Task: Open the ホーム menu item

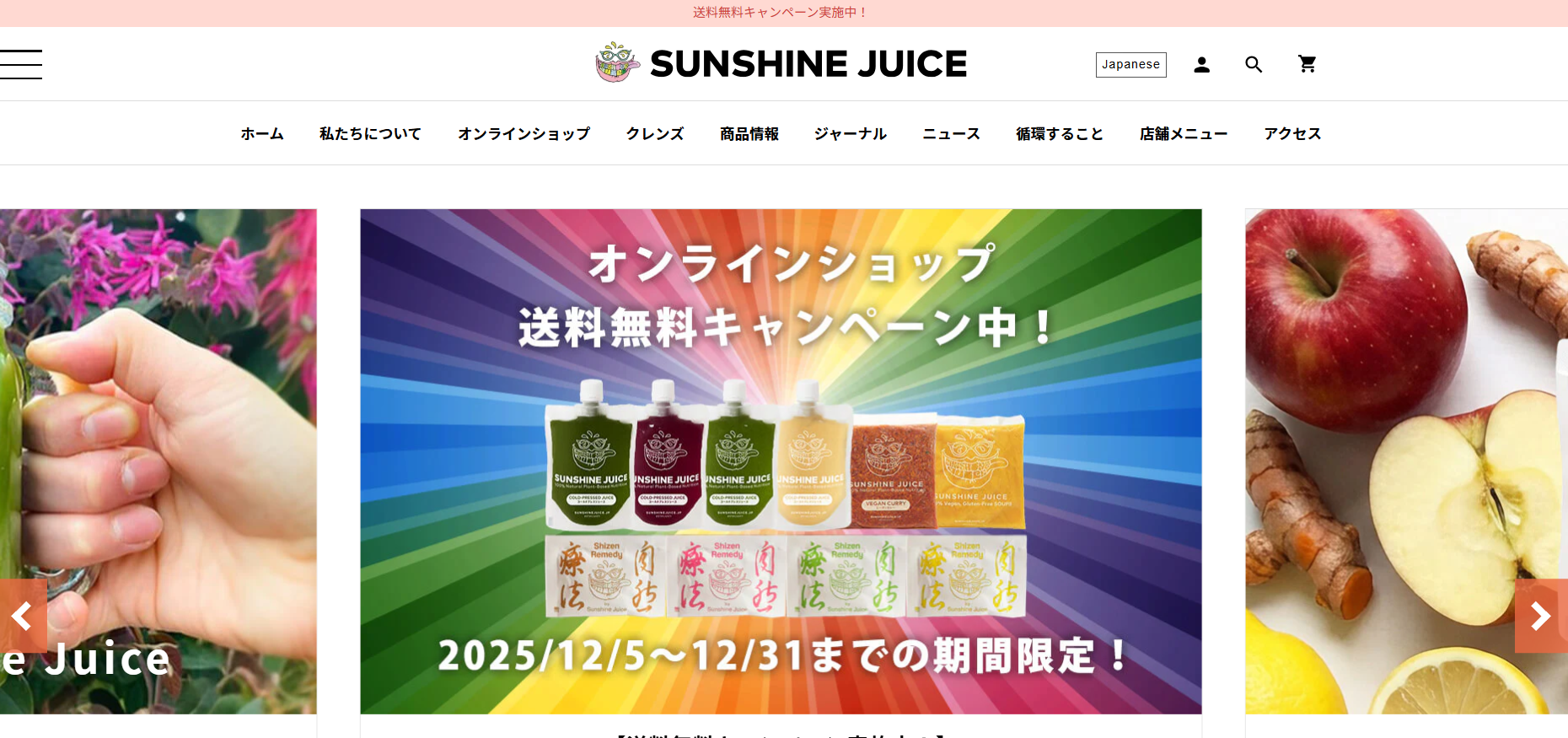Action: point(262,133)
